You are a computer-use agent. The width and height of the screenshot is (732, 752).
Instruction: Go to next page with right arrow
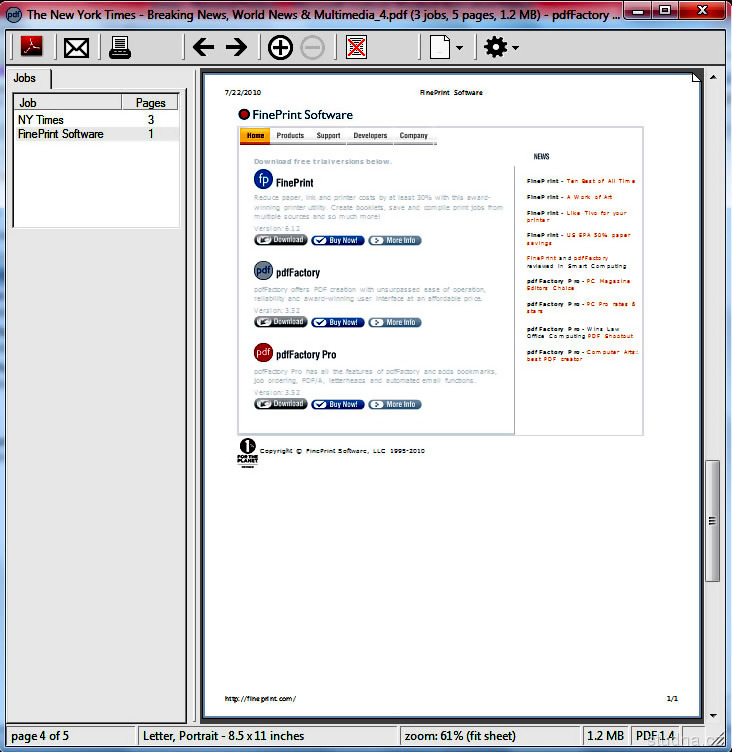236,47
